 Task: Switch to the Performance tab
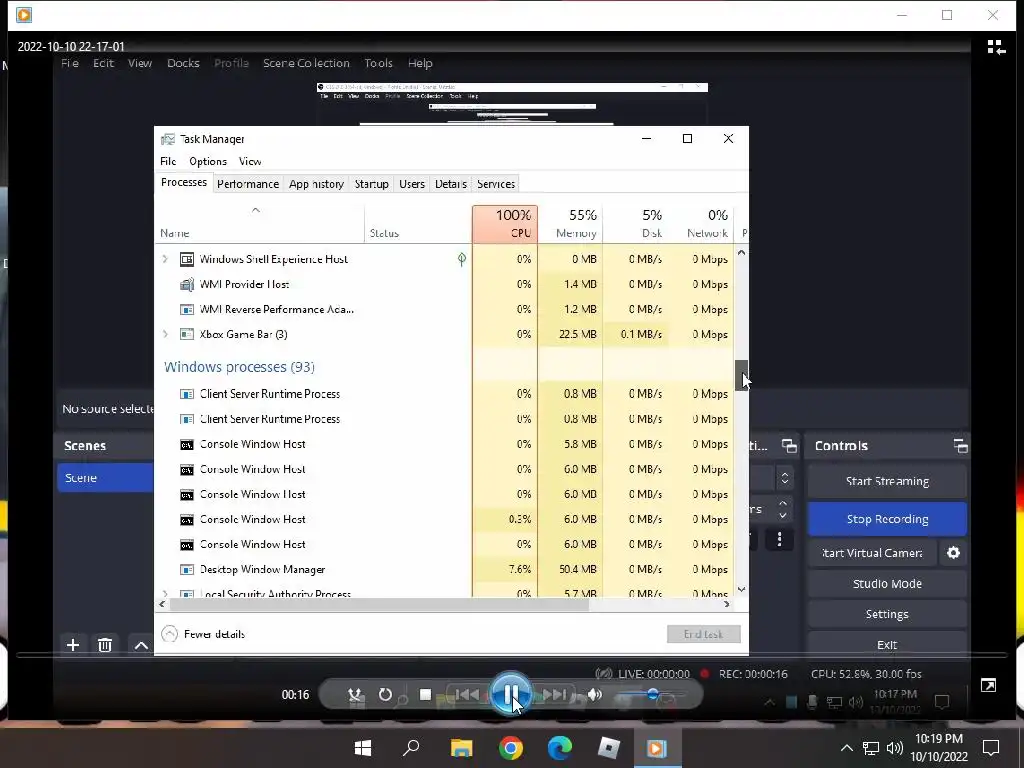coord(248,184)
